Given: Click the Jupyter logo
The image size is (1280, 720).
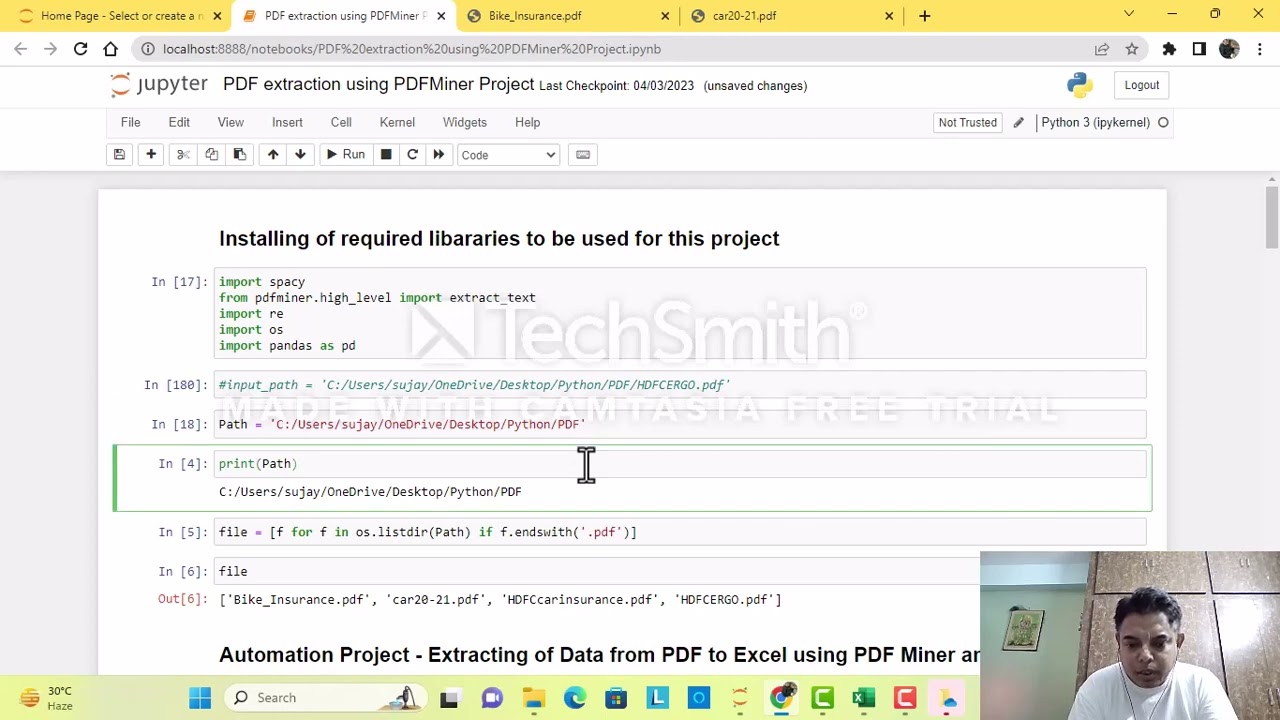Looking at the screenshot, I should point(159,85).
